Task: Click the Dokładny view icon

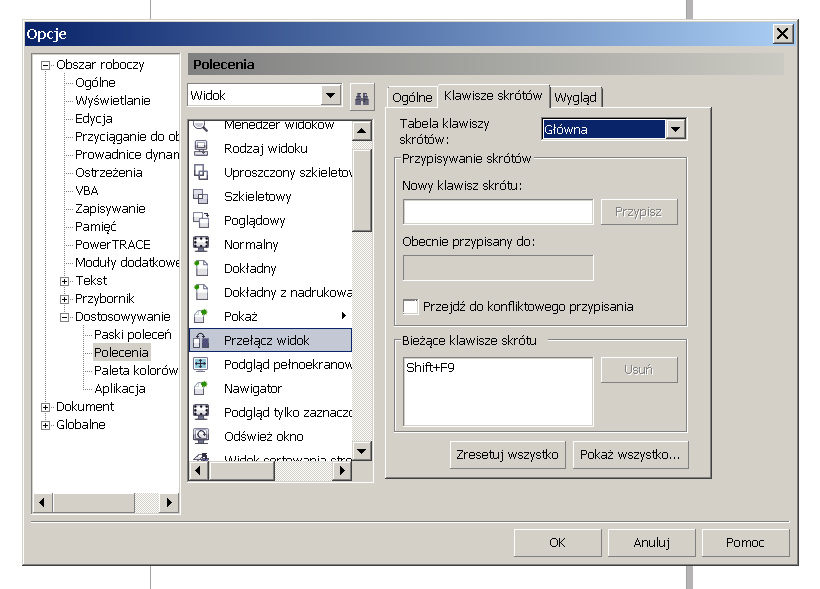Action: pyautogui.click(x=200, y=269)
